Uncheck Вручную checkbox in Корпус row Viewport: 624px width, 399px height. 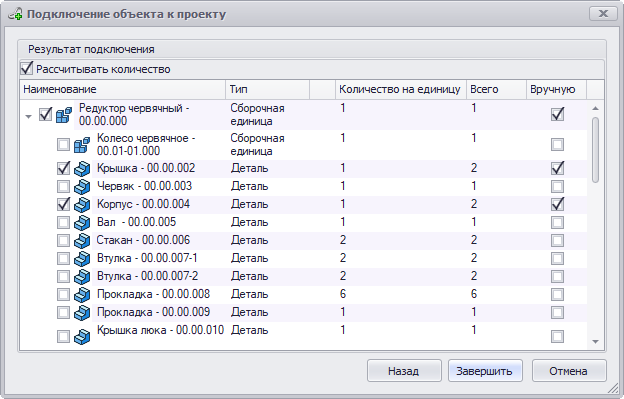coord(557,204)
